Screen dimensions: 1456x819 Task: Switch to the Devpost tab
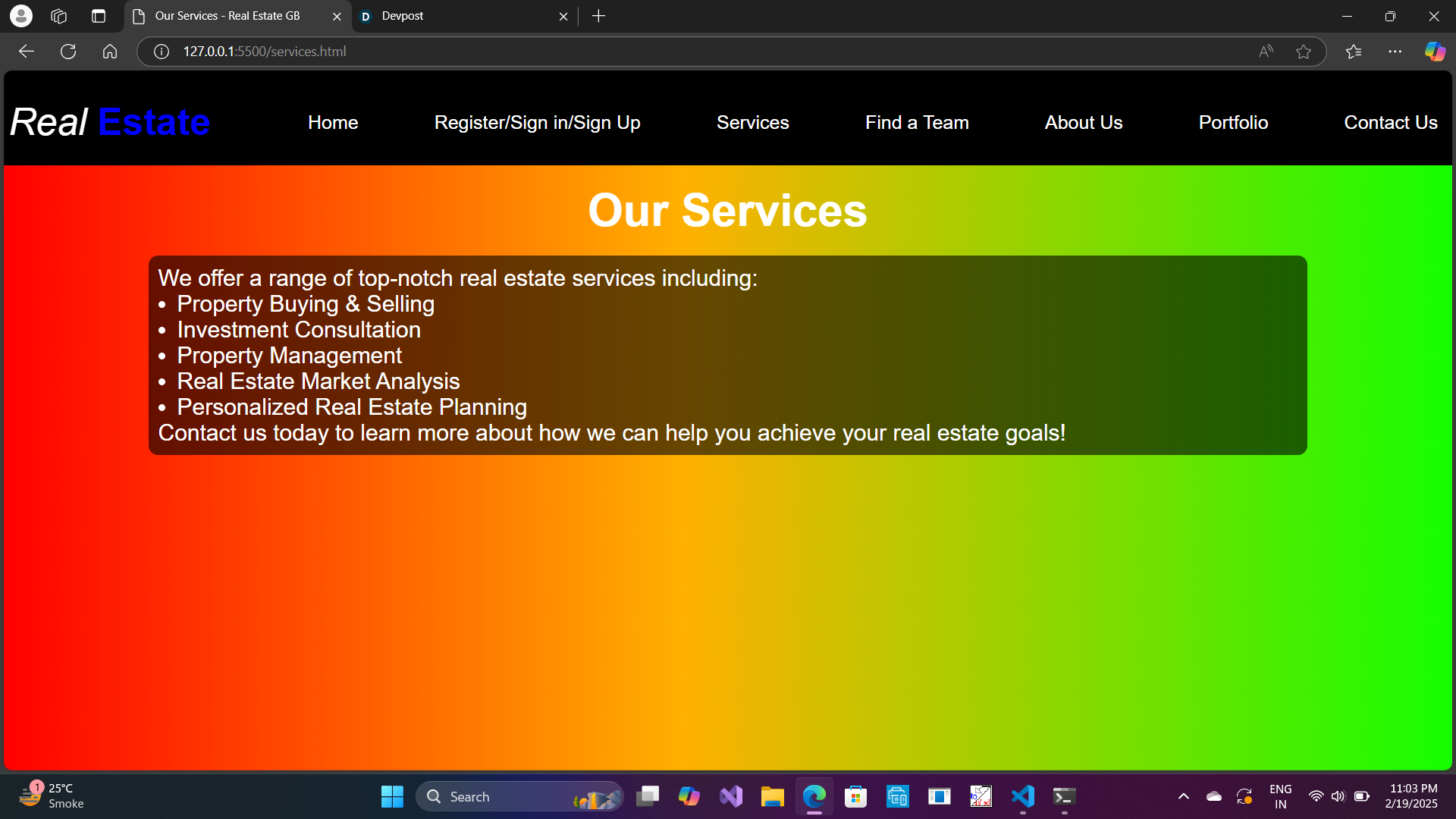(x=455, y=16)
